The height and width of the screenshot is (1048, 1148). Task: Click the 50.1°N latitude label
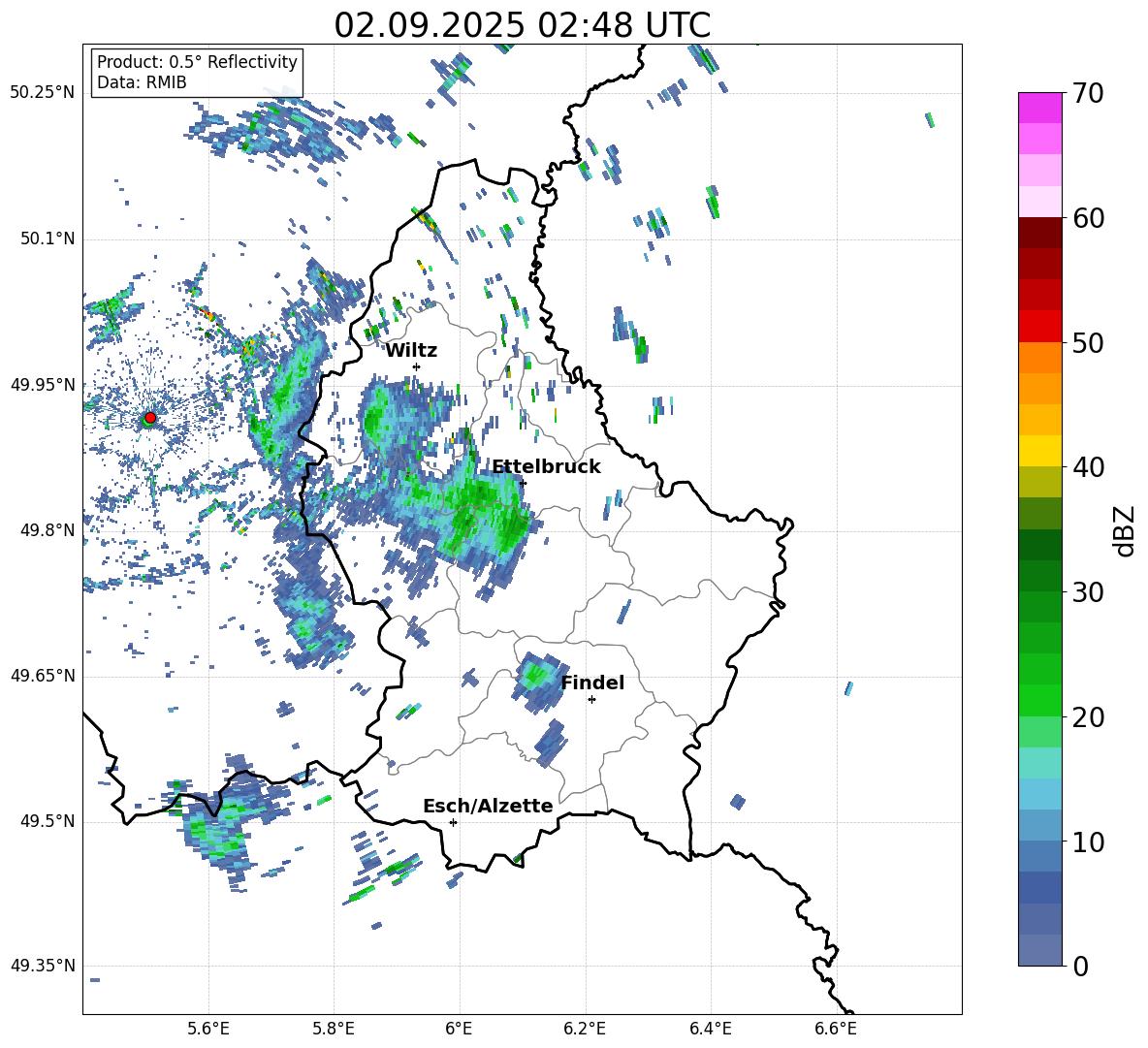pos(47,239)
